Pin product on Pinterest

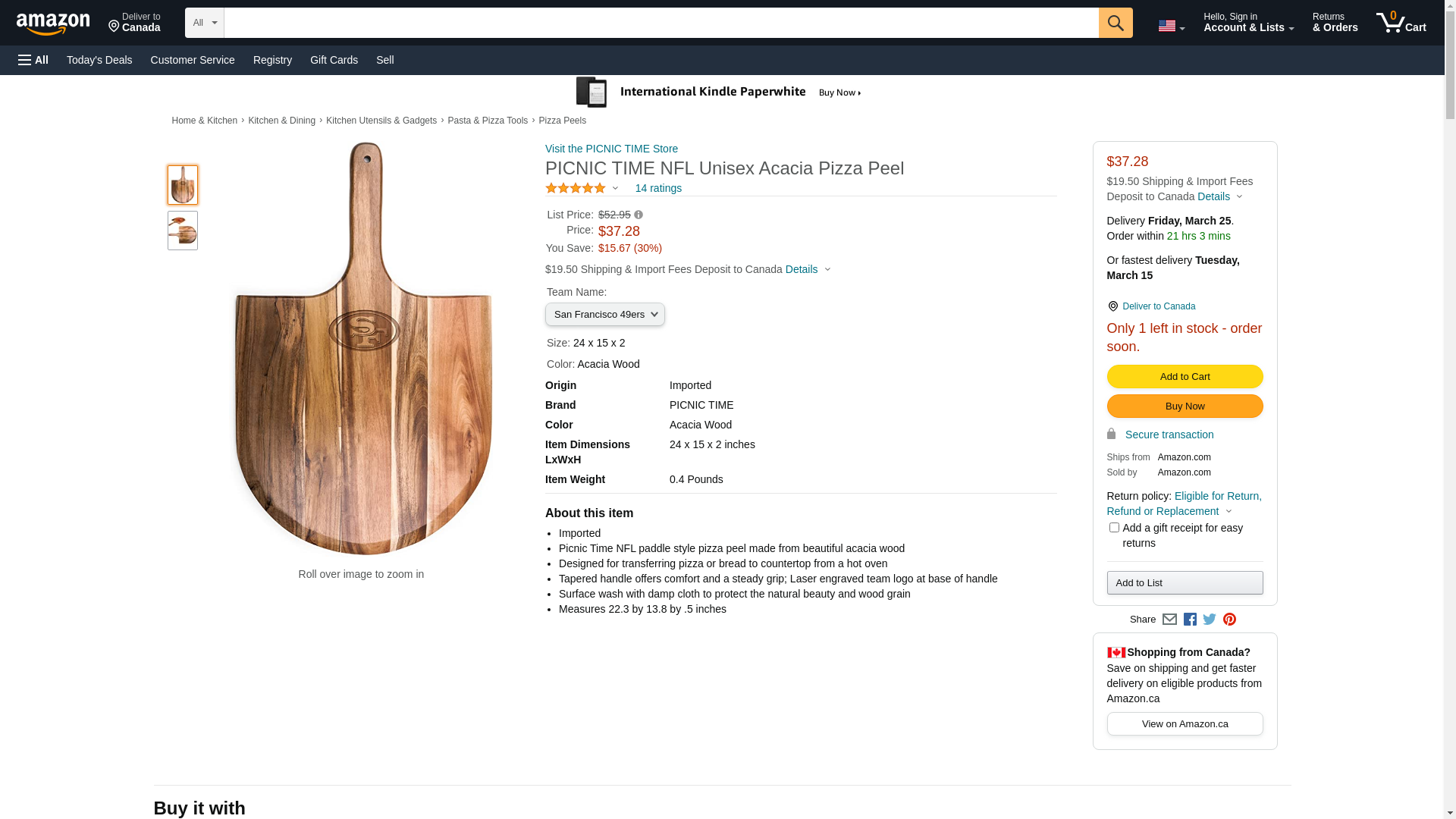coord(1229,620)
